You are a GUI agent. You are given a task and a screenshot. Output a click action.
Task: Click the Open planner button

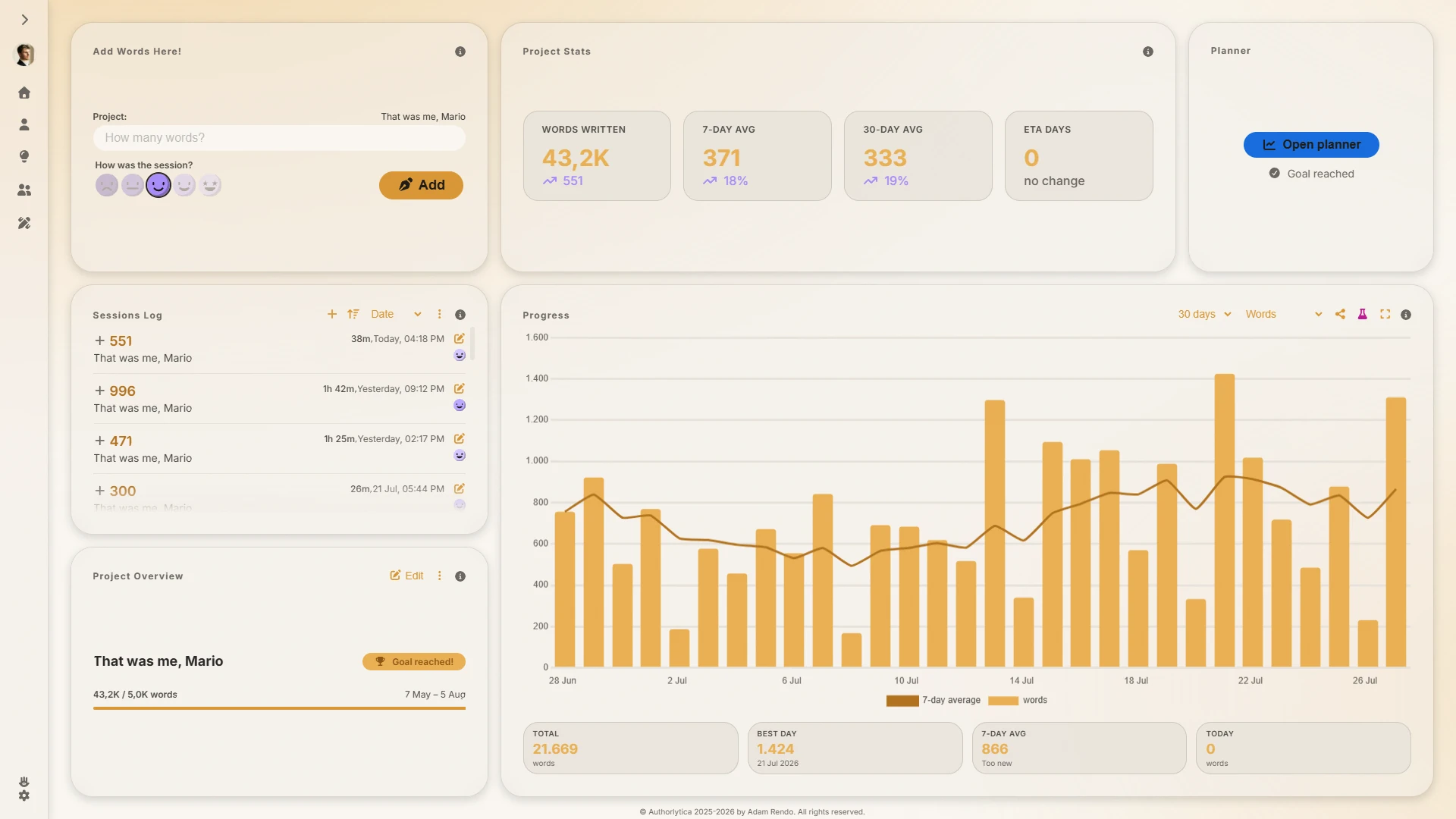(1311, 145)
